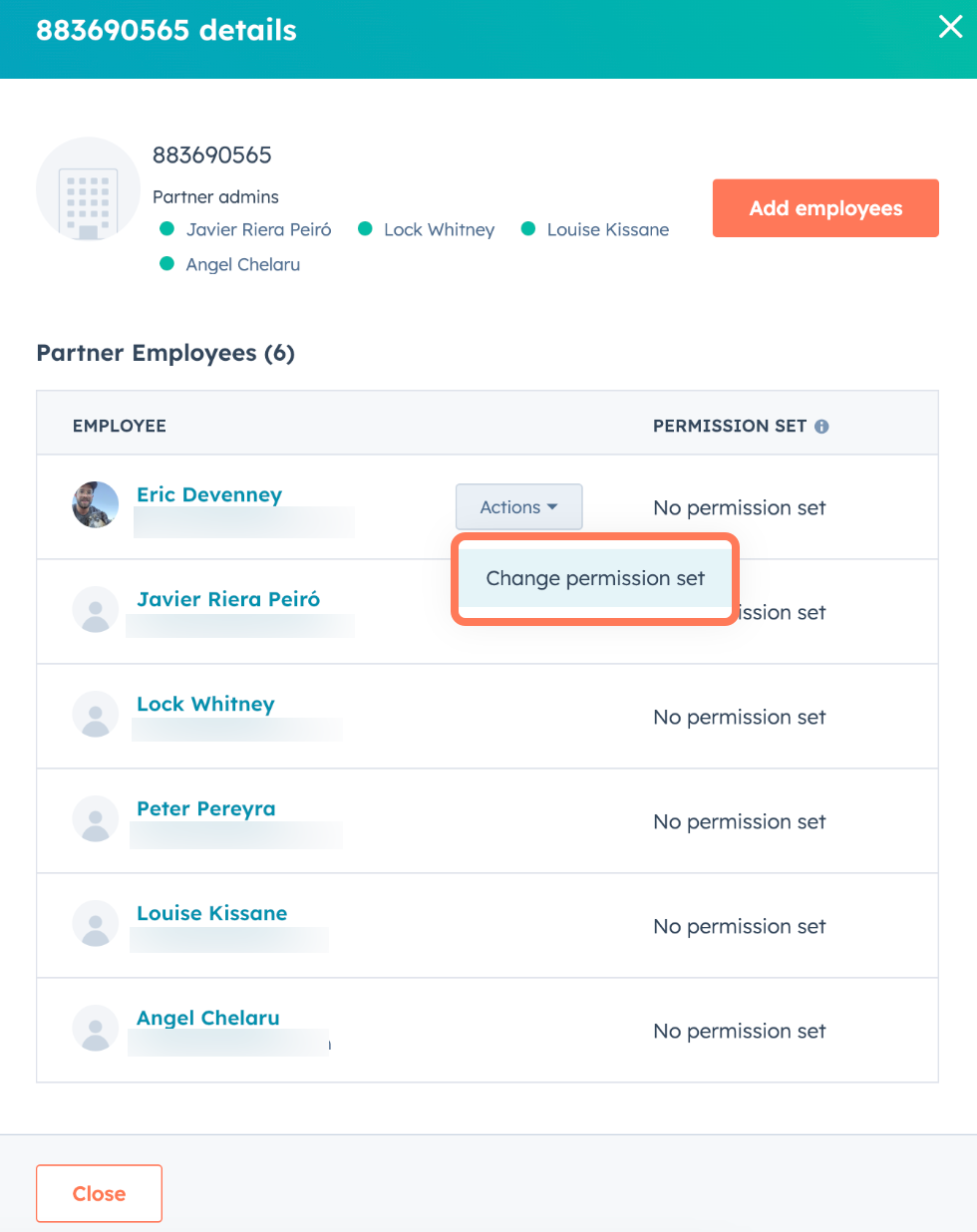
Task: Click the chevron on the Actions button
Action: click(551, 506)
